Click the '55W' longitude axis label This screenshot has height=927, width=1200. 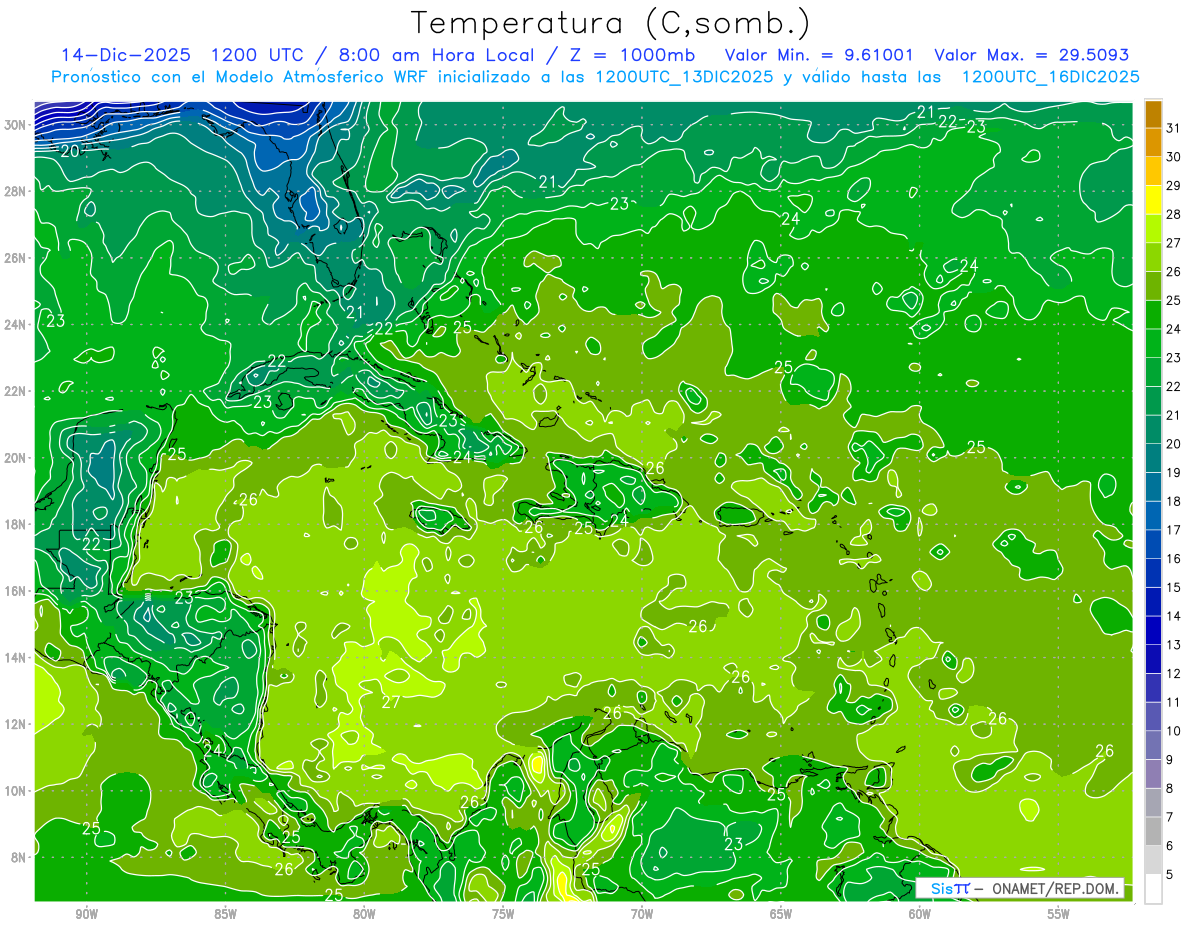click(x=1059, y=914)
